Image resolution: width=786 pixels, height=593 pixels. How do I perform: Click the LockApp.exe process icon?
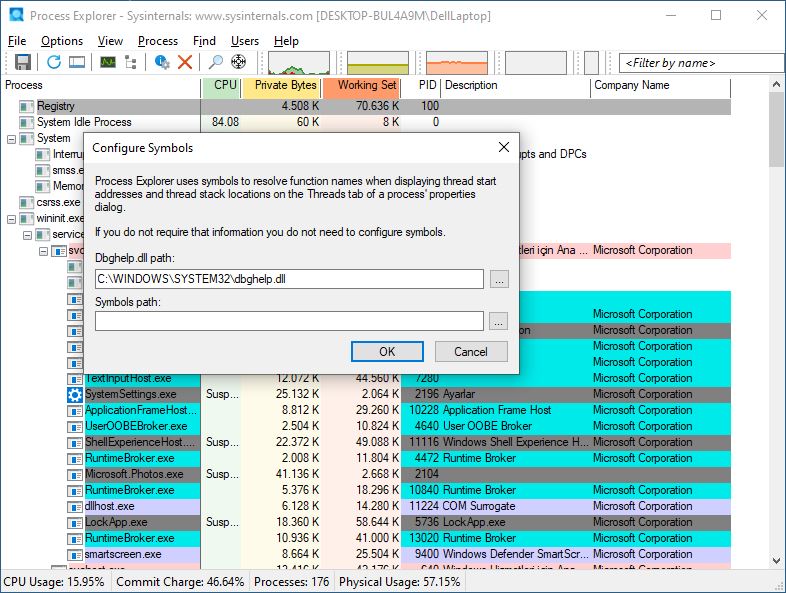pyautogui.click(x=75, y=523)
